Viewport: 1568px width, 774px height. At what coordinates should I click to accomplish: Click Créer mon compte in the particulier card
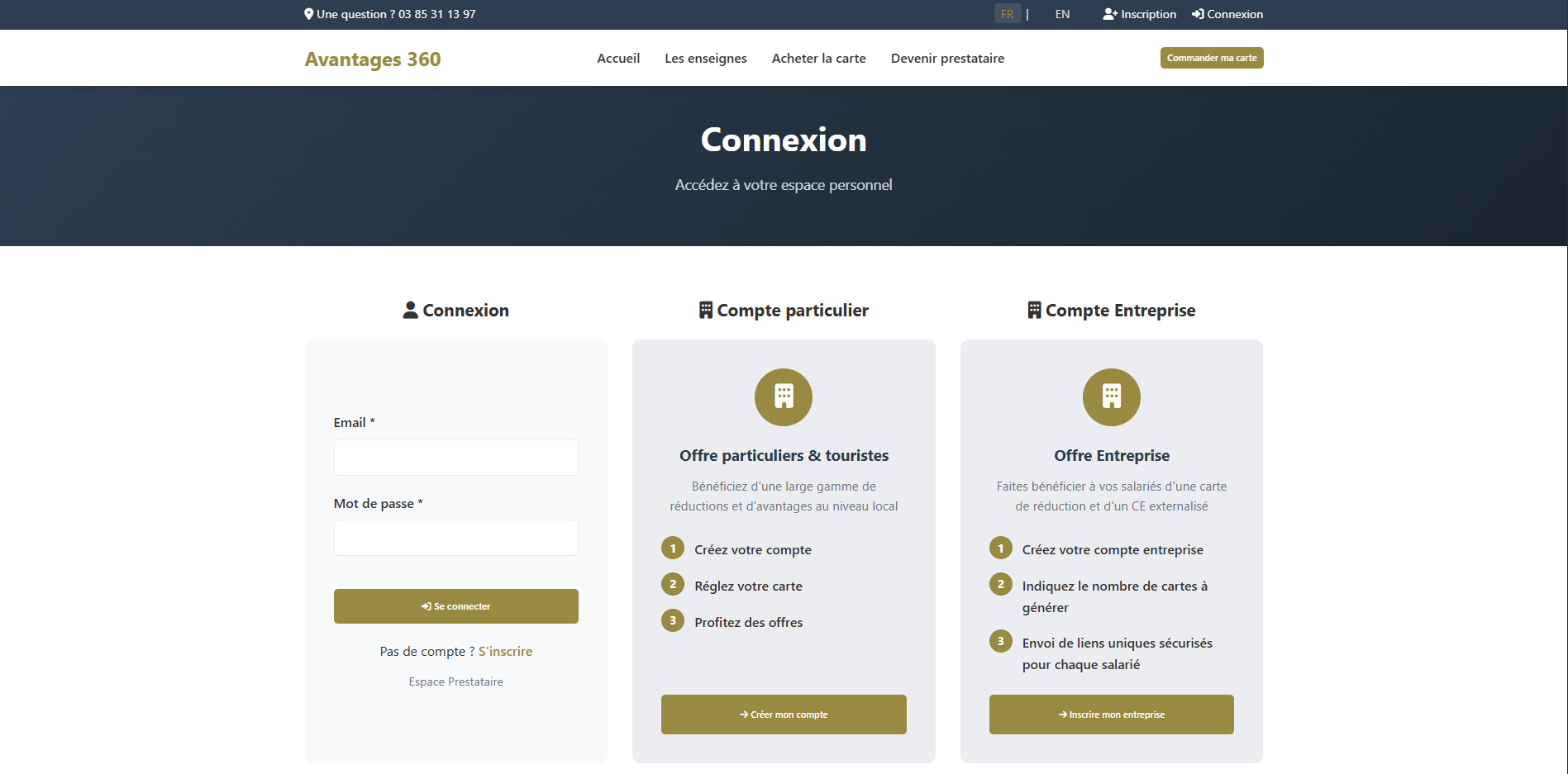point(783,714)
